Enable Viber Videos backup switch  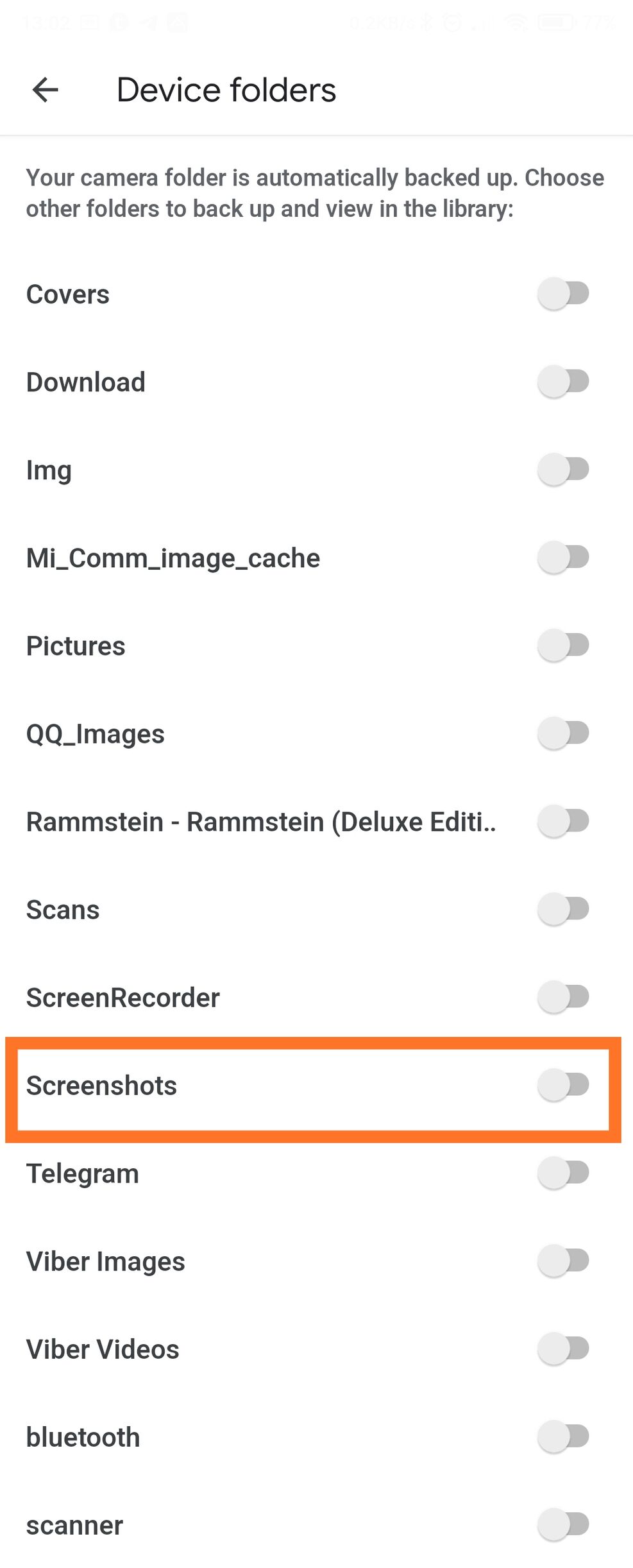pyautogui.click(x=564, y=1349)
